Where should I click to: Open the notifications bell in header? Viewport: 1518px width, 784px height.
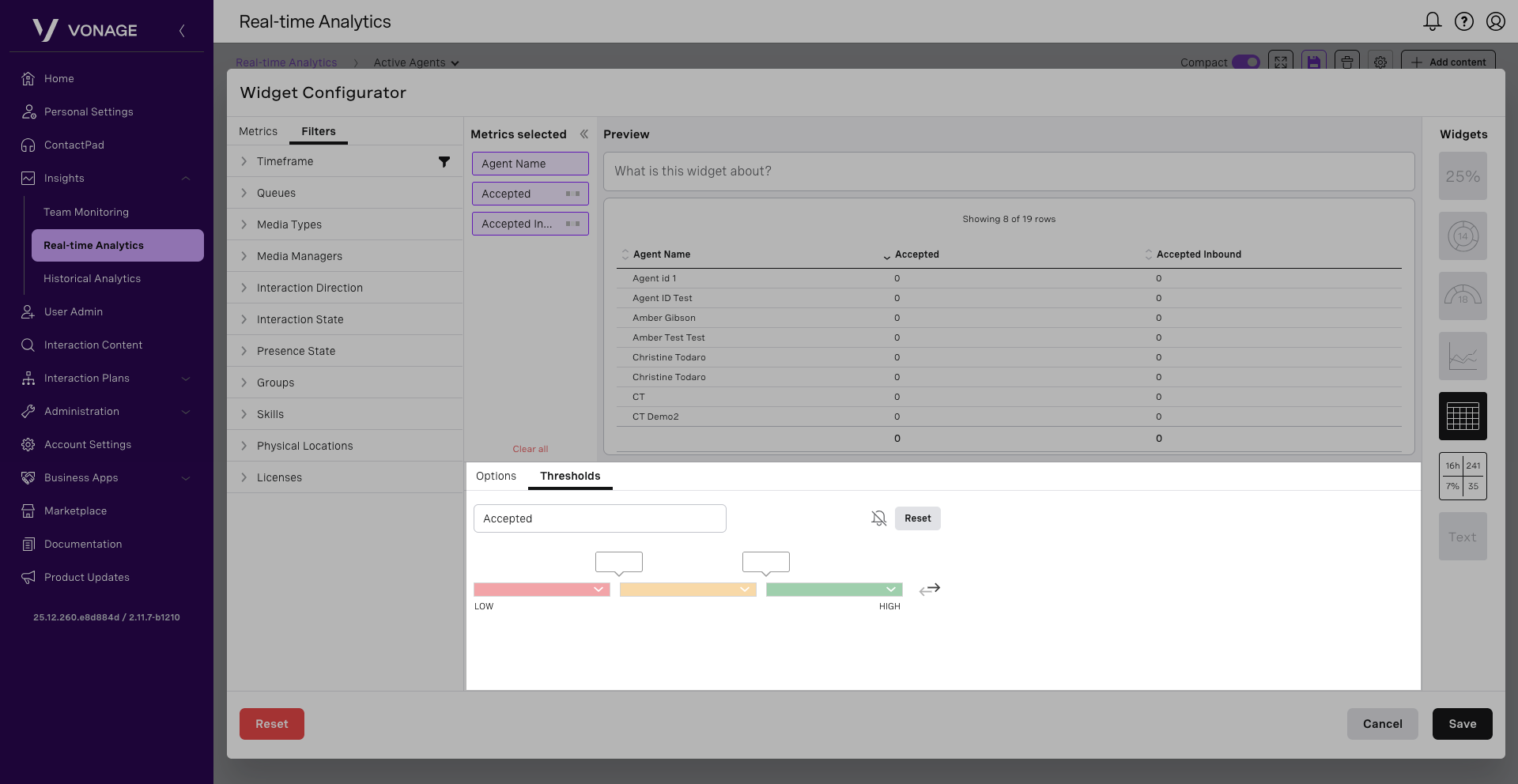pos(1432,21)
